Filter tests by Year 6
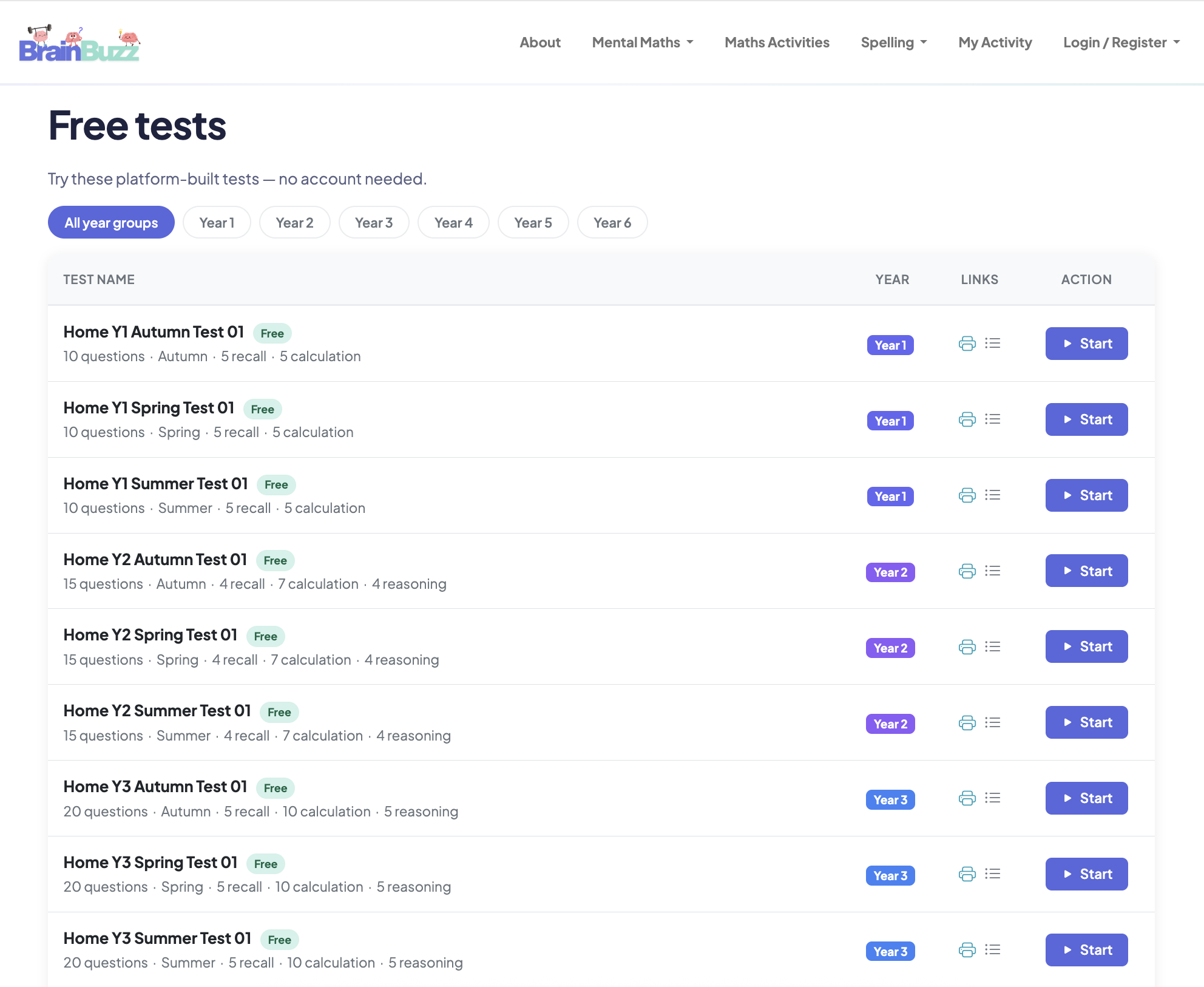This screenshot has height=987, width=1204. click(x=612, y=223)
